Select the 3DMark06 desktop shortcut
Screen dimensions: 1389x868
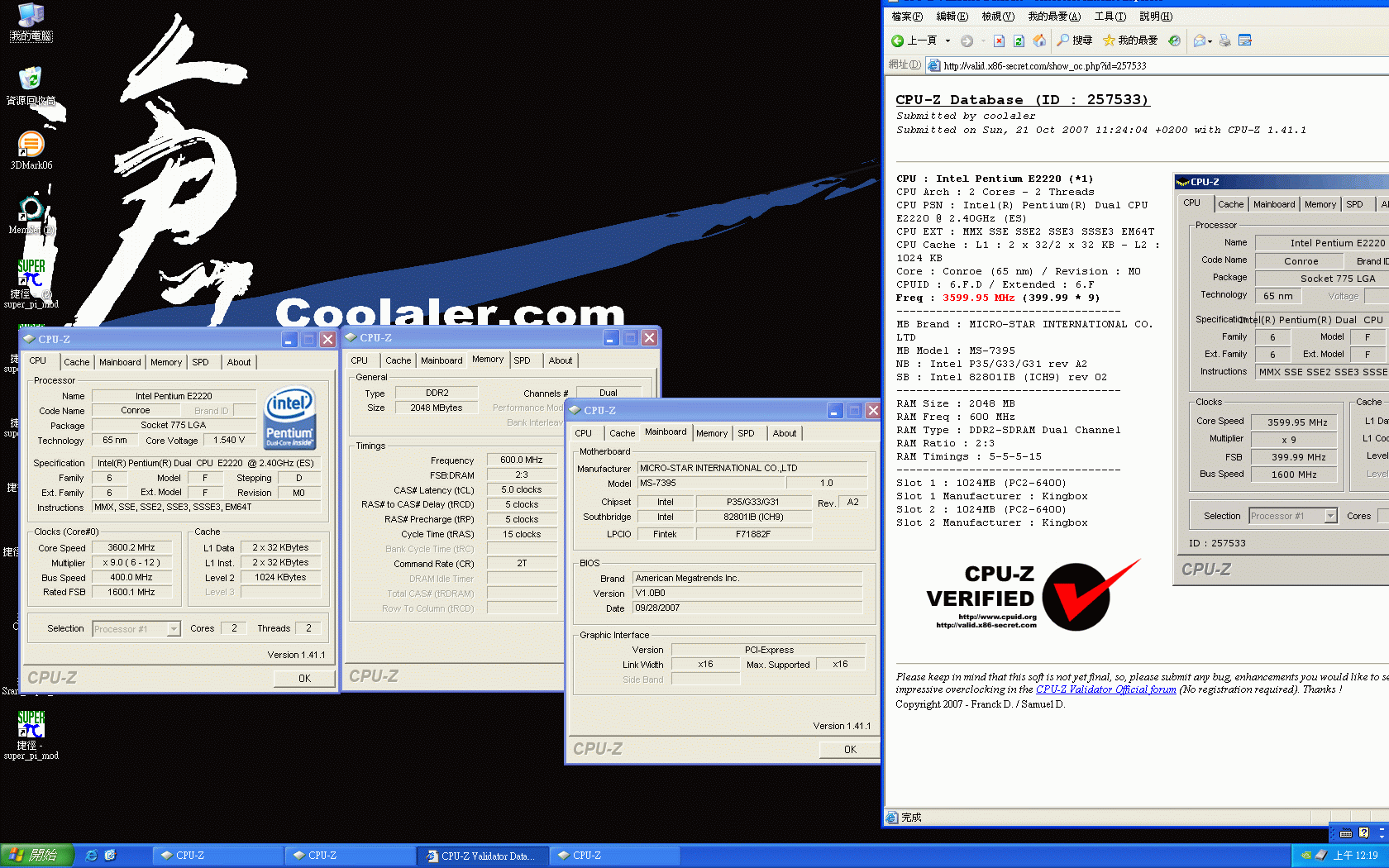tap(31, 150)
